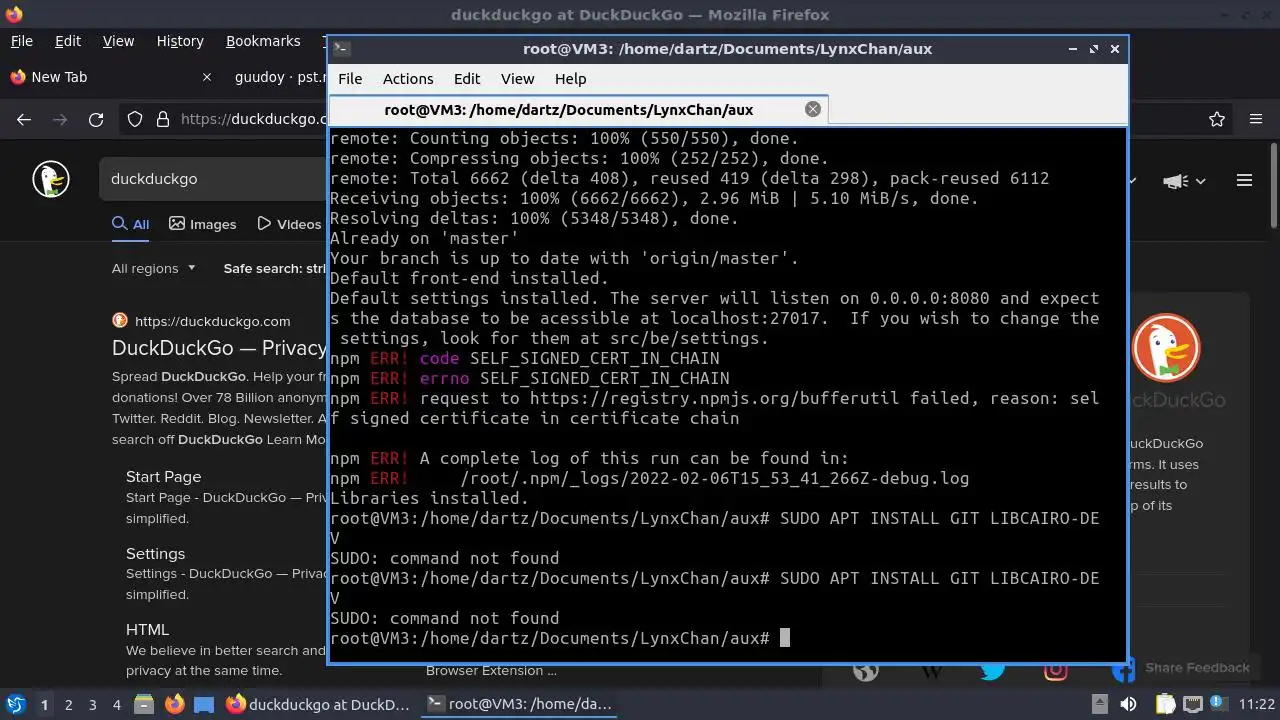Viewport: 1280px width, 720px height.
Task: Open the terminal Actions menu
Action: click(408, 79)
